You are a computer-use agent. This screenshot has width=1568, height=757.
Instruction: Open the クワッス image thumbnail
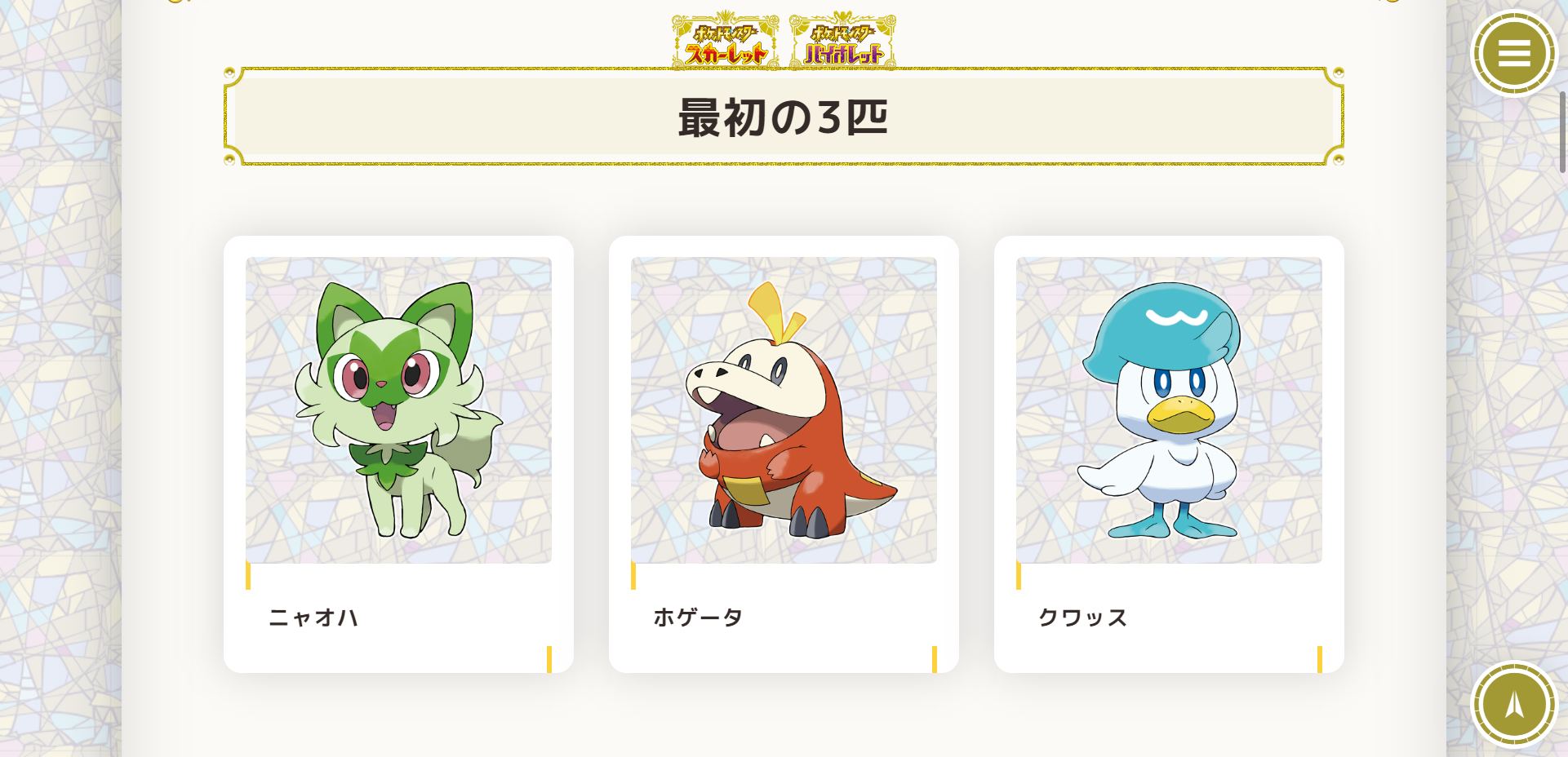click(x=1169, y=410)
